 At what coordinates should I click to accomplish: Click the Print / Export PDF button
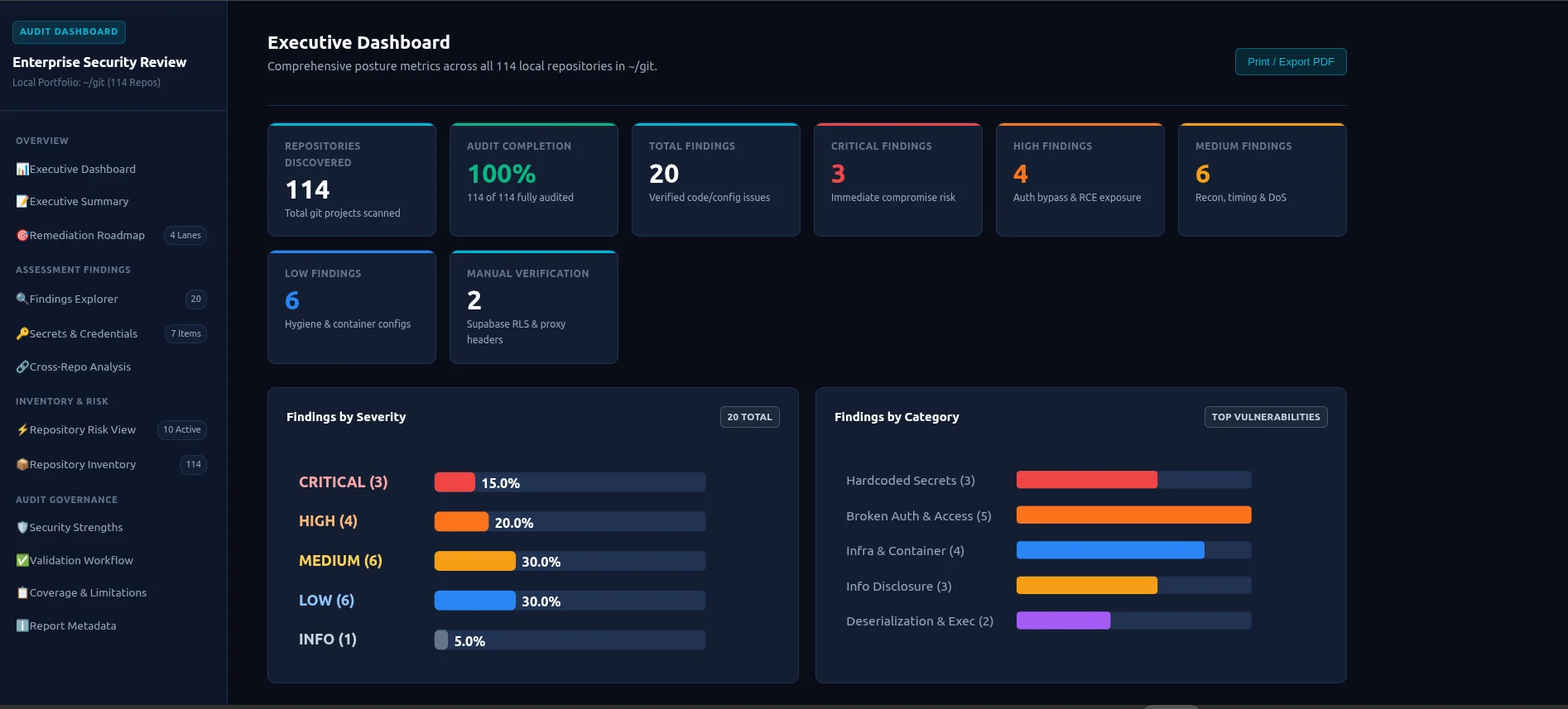pyautogui.click(x=1291, y=62)
